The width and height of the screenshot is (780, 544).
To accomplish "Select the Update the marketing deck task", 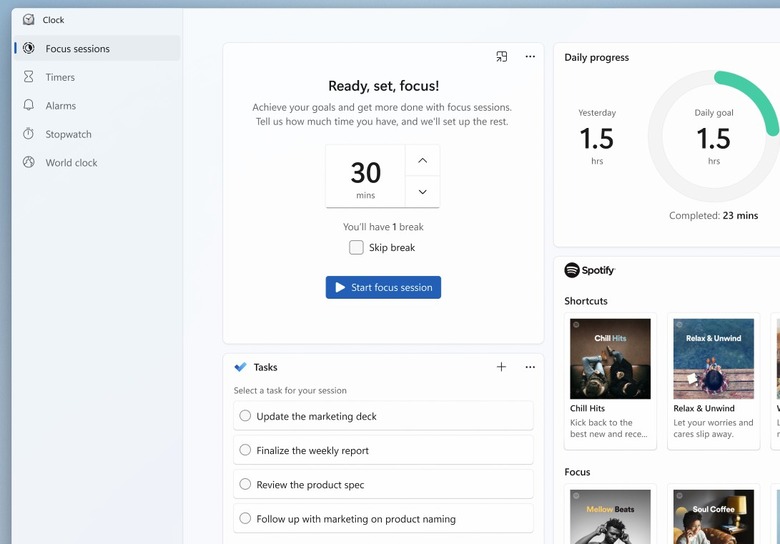I will point(245,416).
